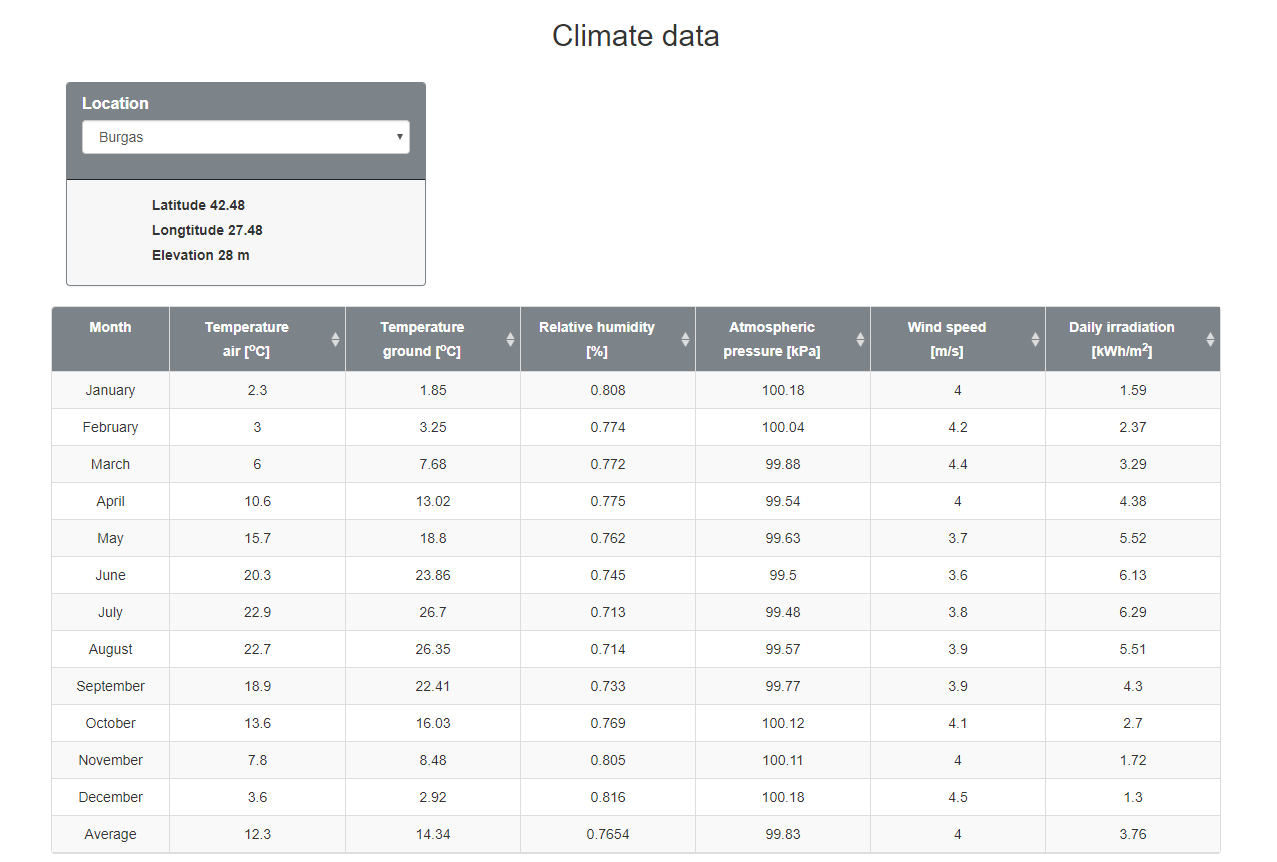Screen dimensions: 1277x862
Task: Sort by Temperature ground column arrows
Action: (x=510, y=339)
